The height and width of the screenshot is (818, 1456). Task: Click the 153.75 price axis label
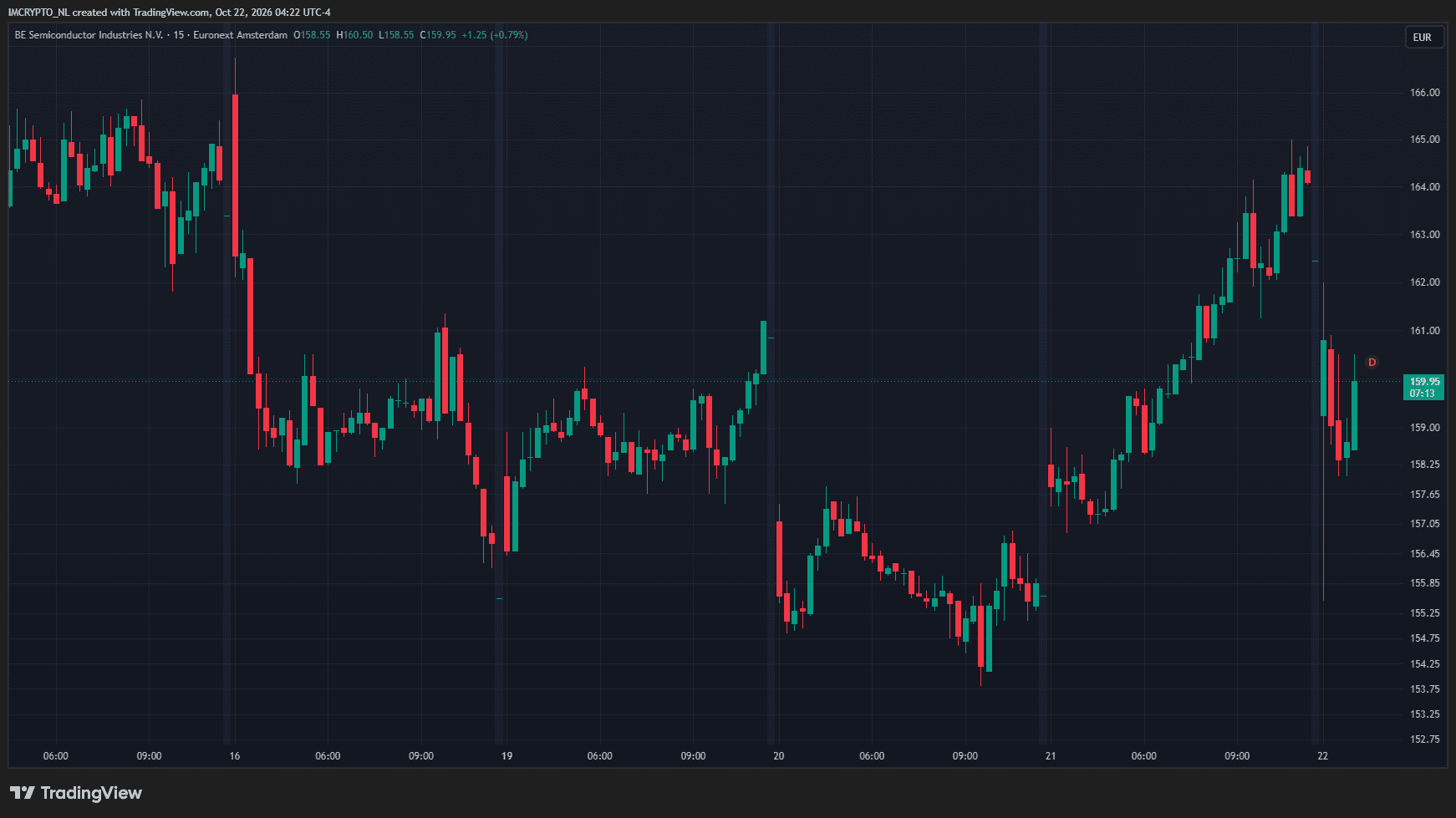[1425, 689]
